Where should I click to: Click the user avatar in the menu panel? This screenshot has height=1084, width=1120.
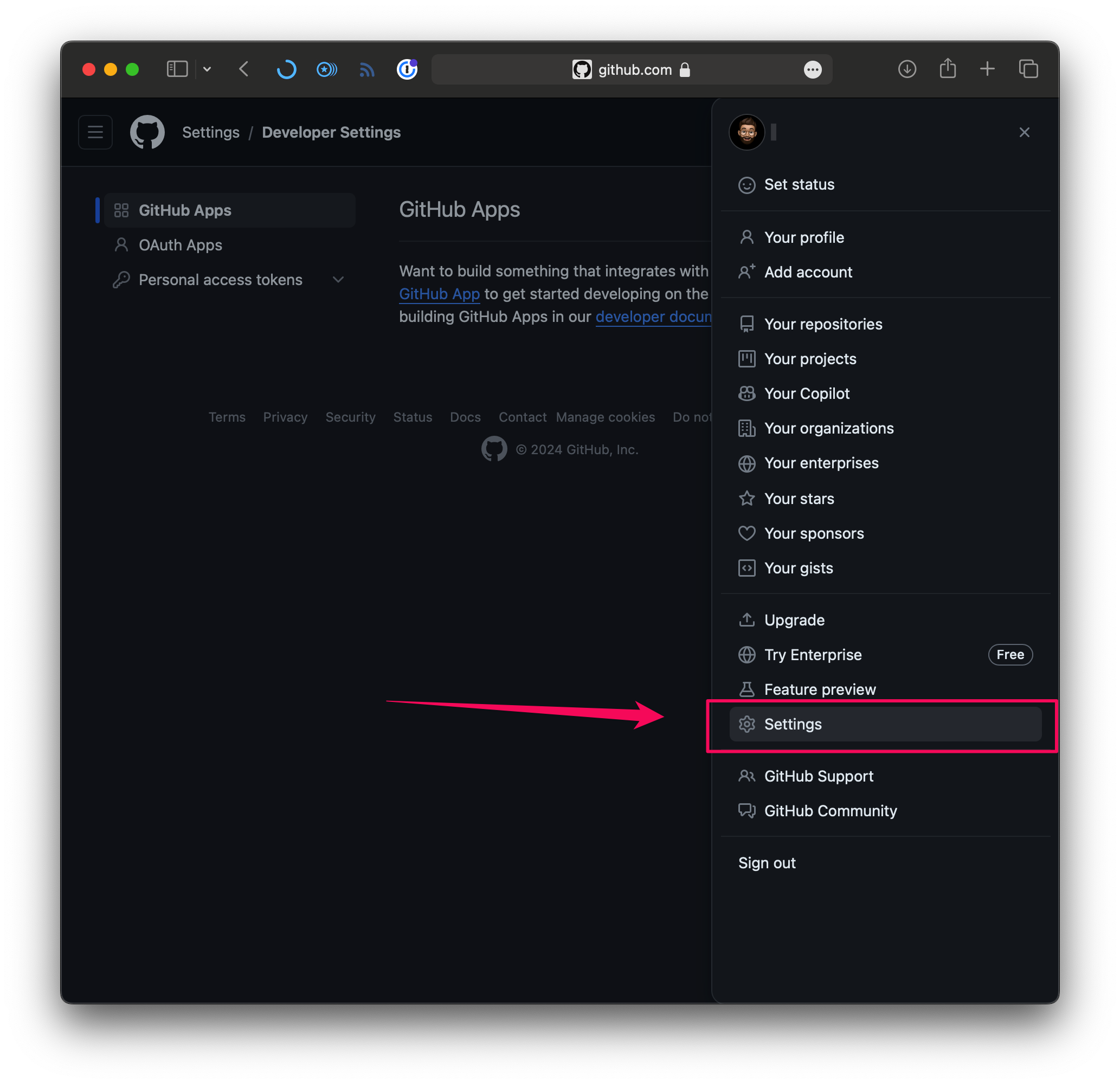(746, 132)
